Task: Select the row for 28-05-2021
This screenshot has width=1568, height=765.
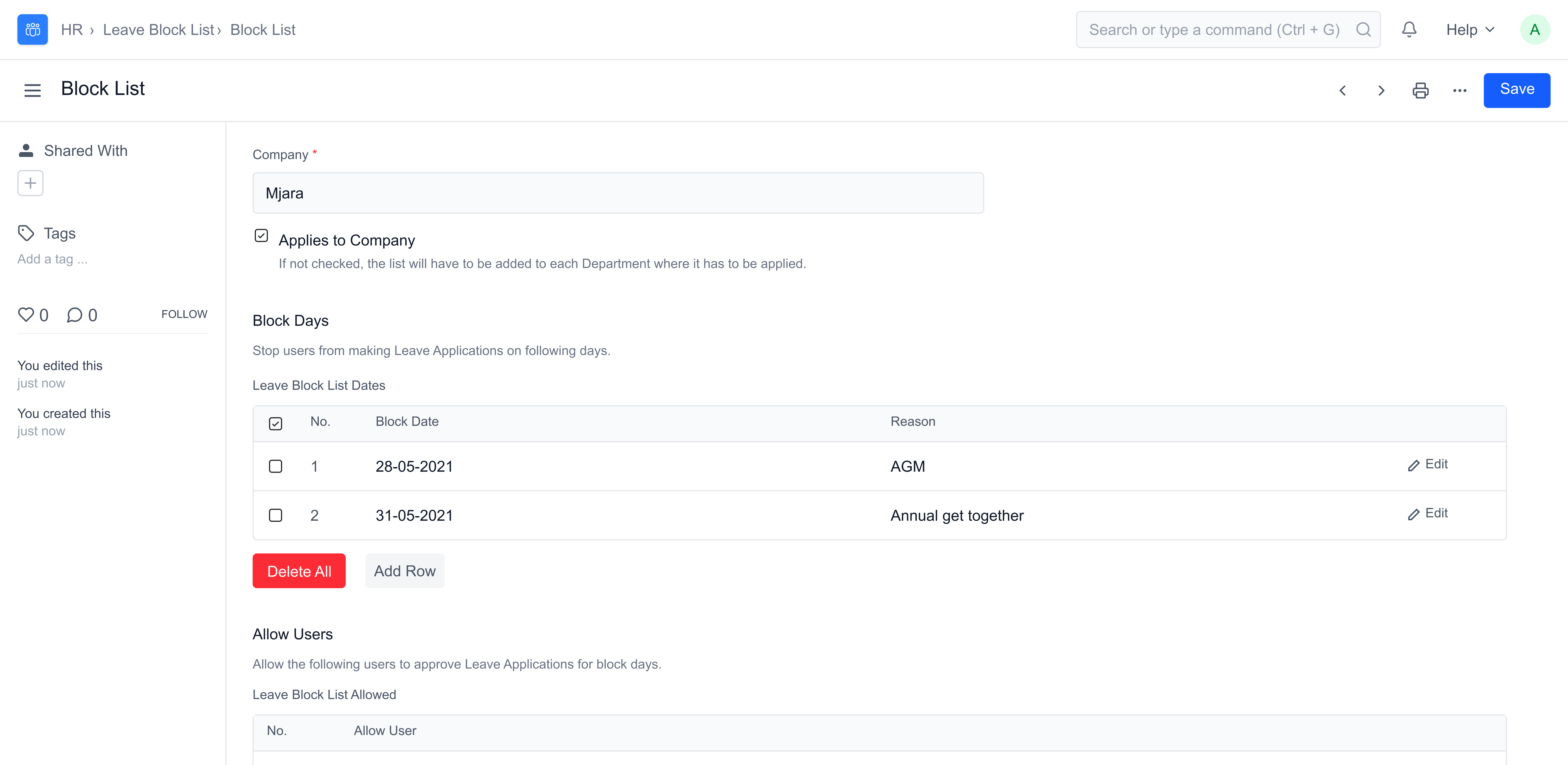Action: [275, 466]
